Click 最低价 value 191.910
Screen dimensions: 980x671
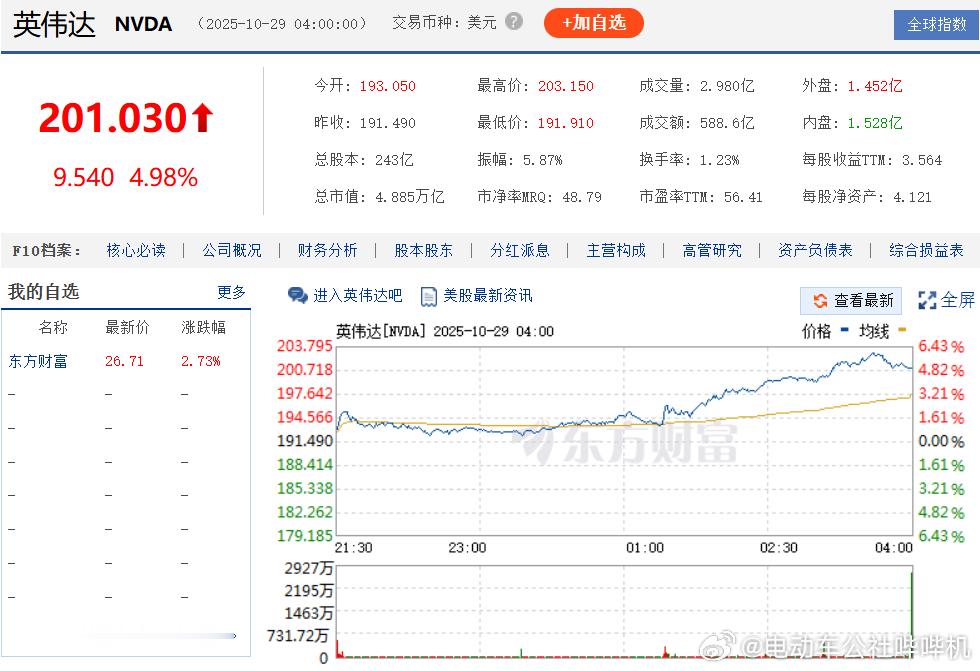pos(566,123)
